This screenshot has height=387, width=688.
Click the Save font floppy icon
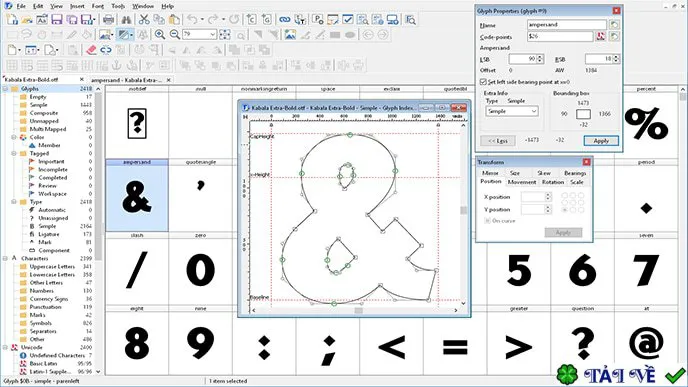[x=57, y=20]
